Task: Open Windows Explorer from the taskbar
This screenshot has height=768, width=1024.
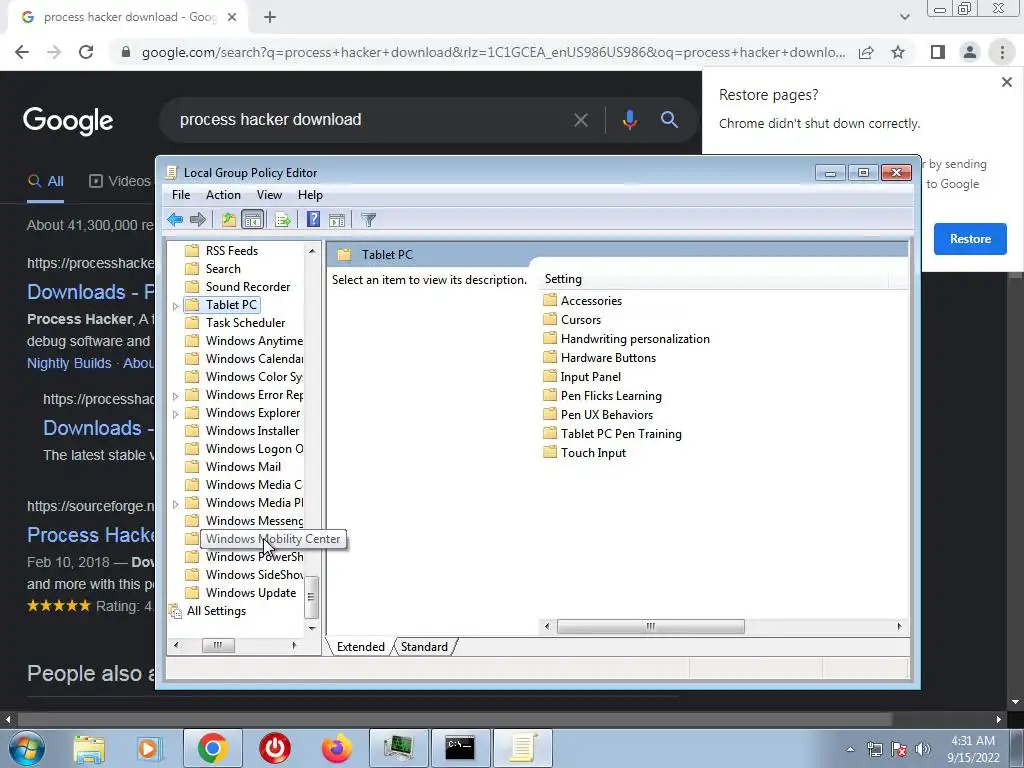Action: (89, 748)
